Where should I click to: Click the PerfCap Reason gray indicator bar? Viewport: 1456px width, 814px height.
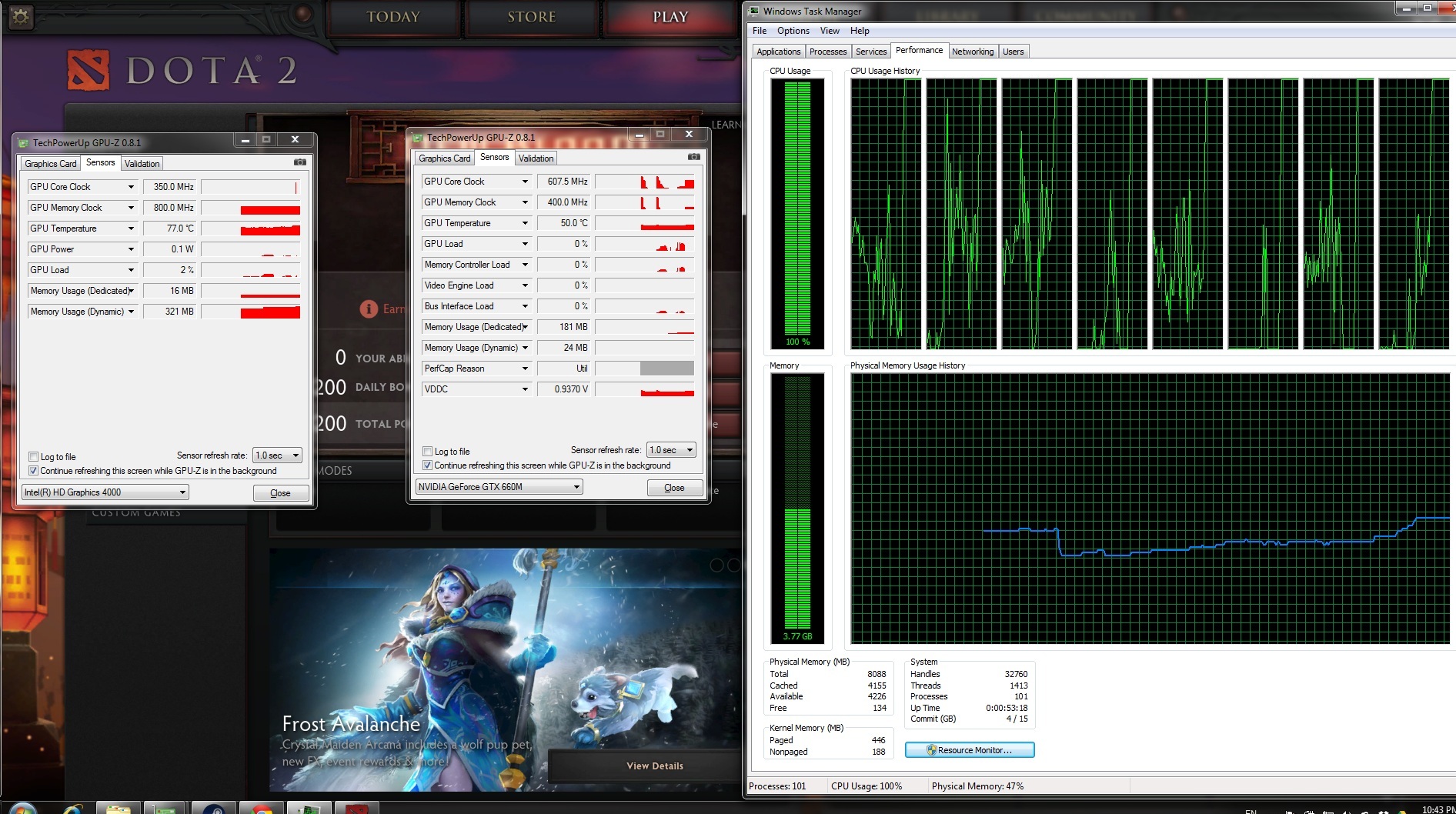point(667,369)
